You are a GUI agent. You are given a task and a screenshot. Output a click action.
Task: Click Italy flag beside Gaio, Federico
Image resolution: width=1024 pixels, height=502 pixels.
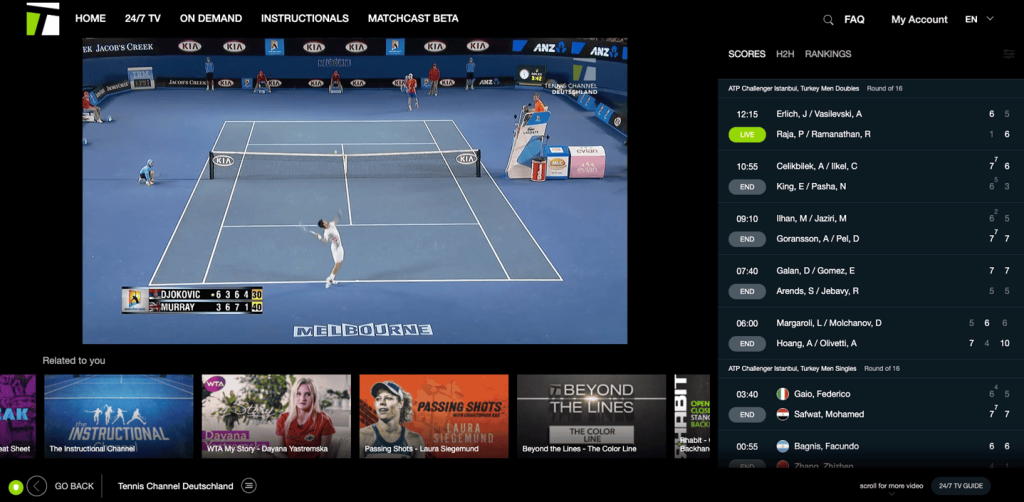point(782,394)
